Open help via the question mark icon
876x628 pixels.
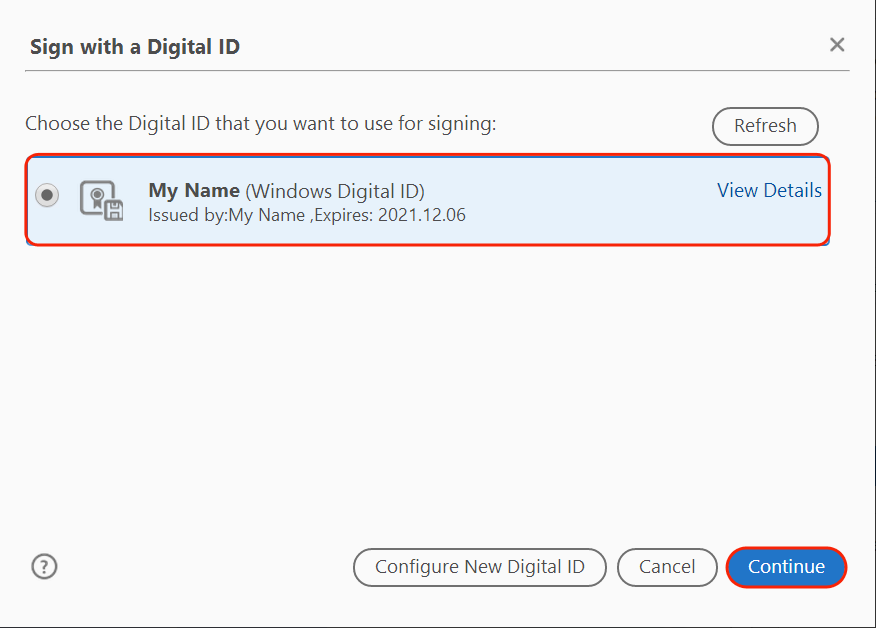click(44, 567)
